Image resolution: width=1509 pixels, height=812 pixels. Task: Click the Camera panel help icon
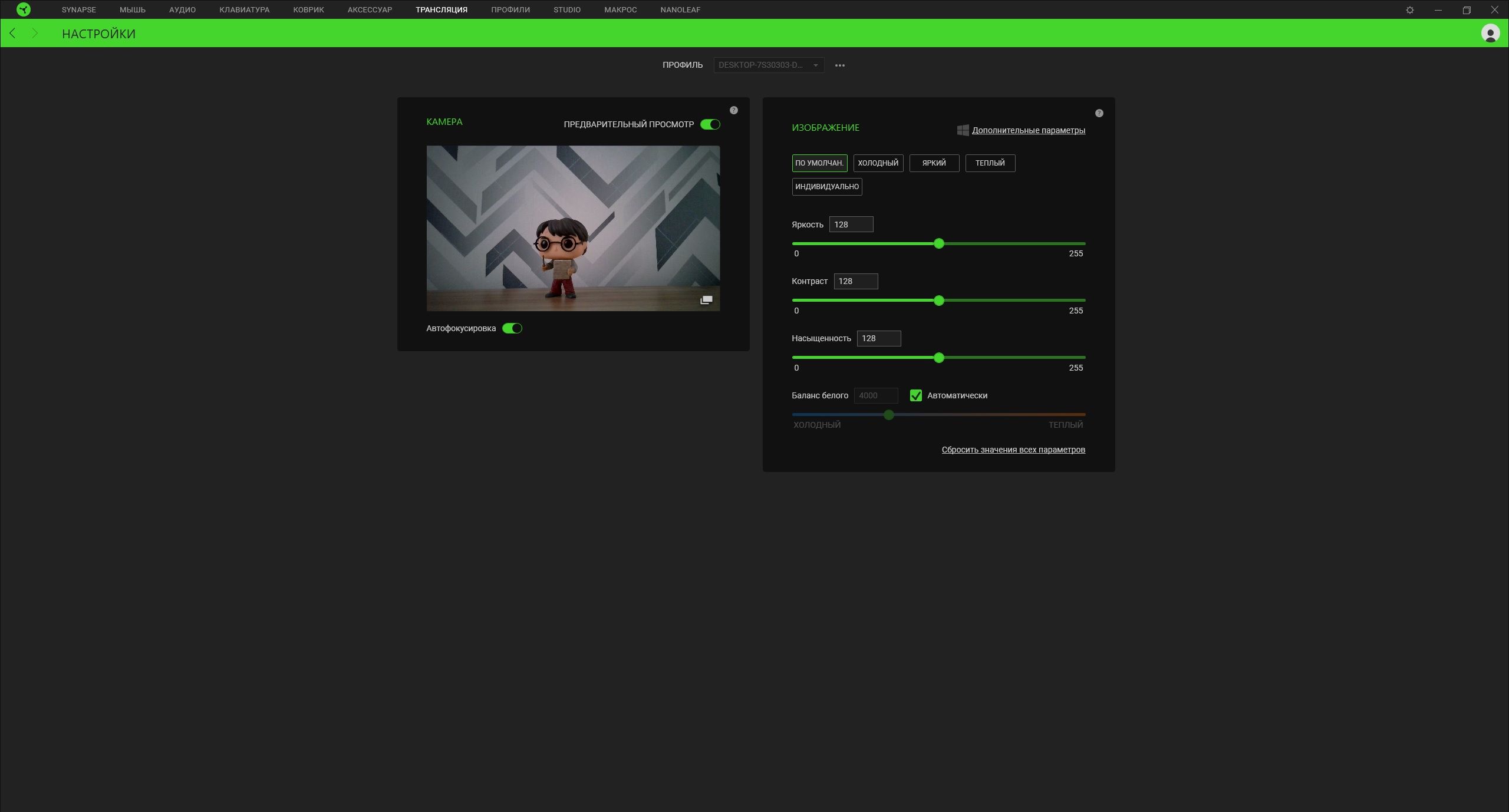click(x=734, y=110)
